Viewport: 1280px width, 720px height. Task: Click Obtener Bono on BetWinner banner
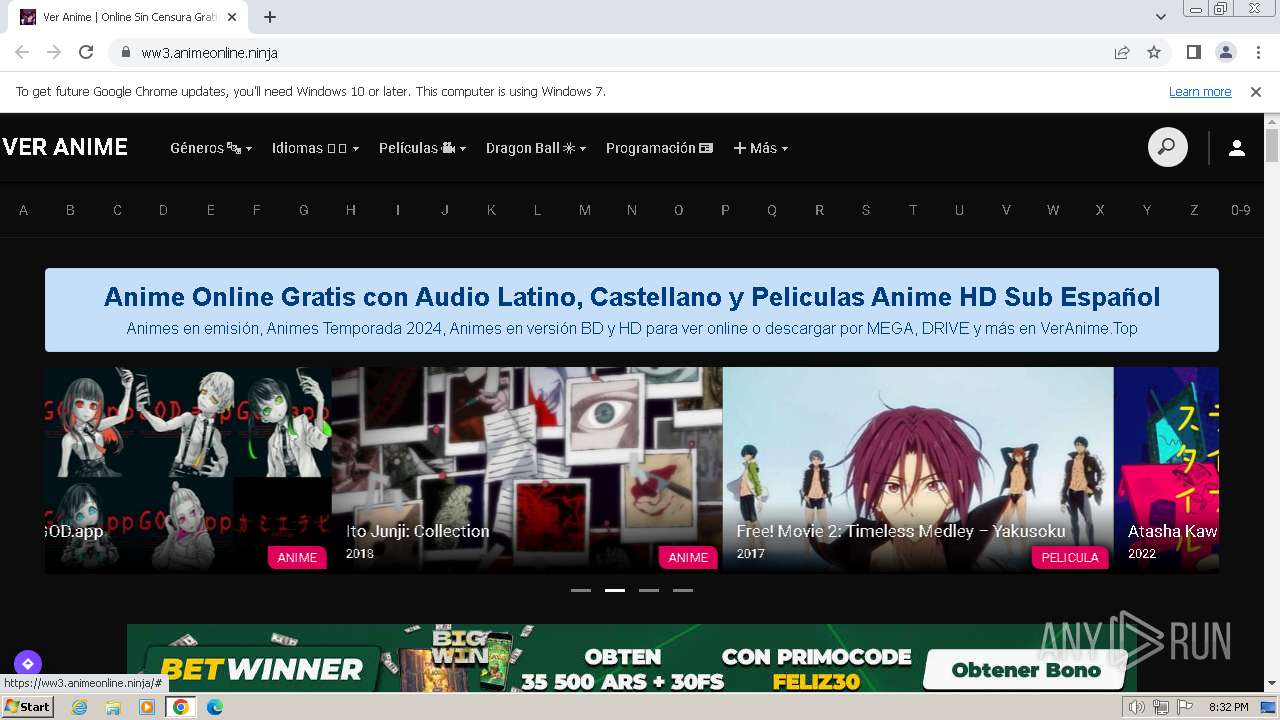coord(1025,670)
